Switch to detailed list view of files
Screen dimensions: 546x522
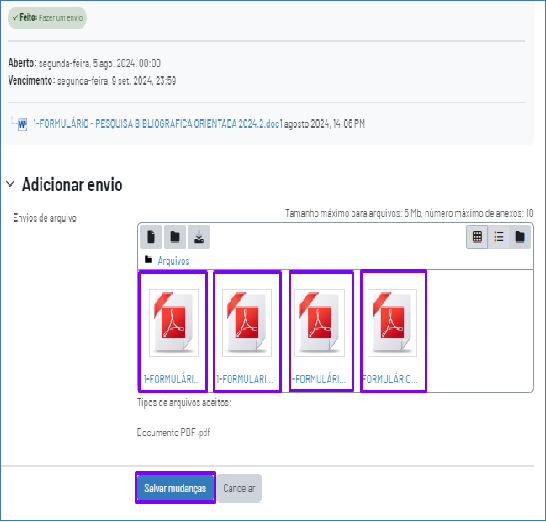pos(499,237)
